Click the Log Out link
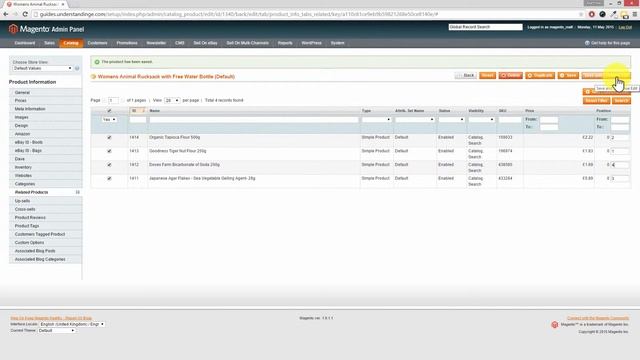The width and height of the screenshot is (640, 360). [625, 27]
